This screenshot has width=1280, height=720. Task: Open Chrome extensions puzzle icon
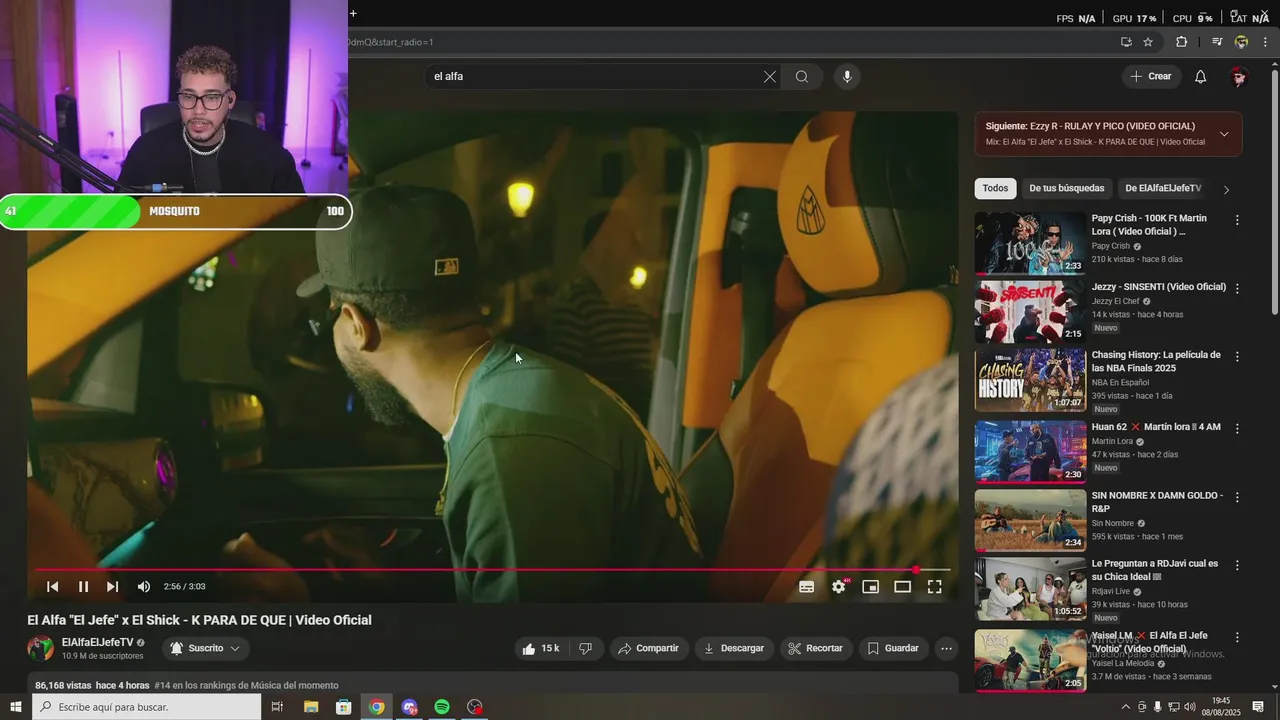pyautogui.click(x=1181, y=42)
